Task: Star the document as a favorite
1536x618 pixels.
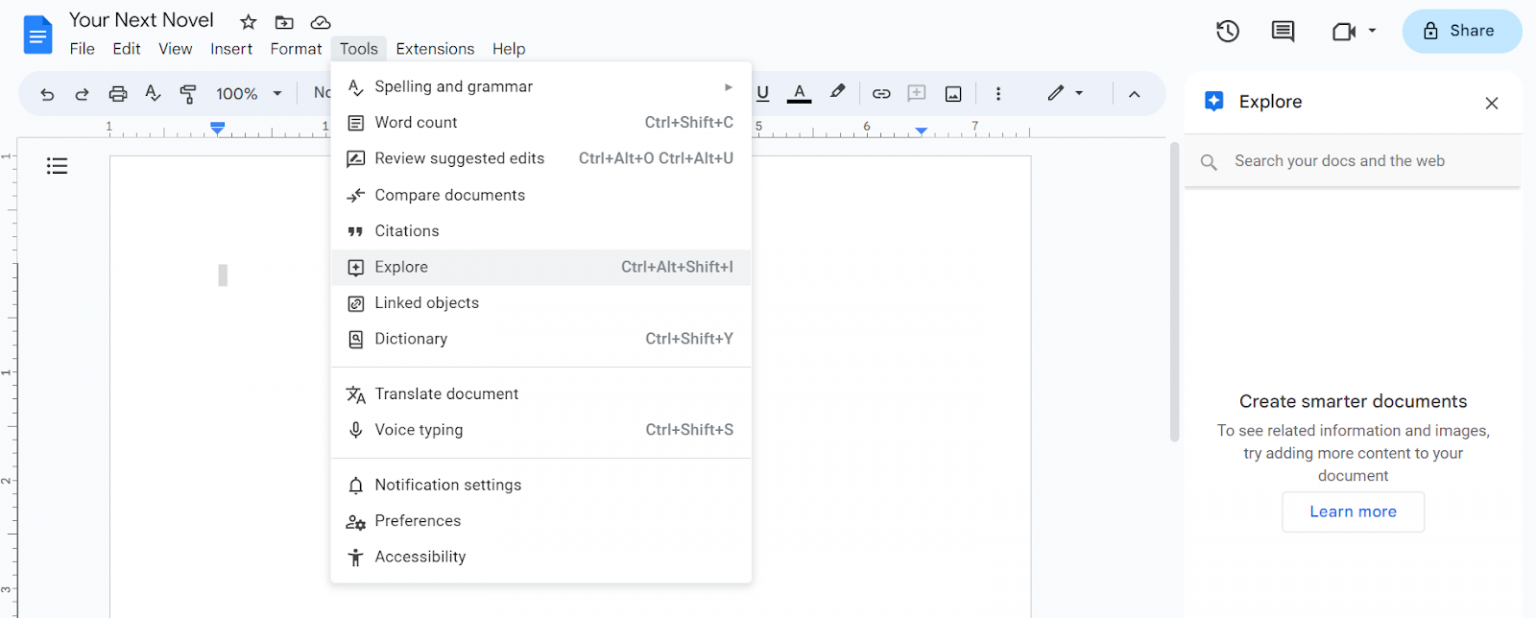Action: tap(247, 21)
